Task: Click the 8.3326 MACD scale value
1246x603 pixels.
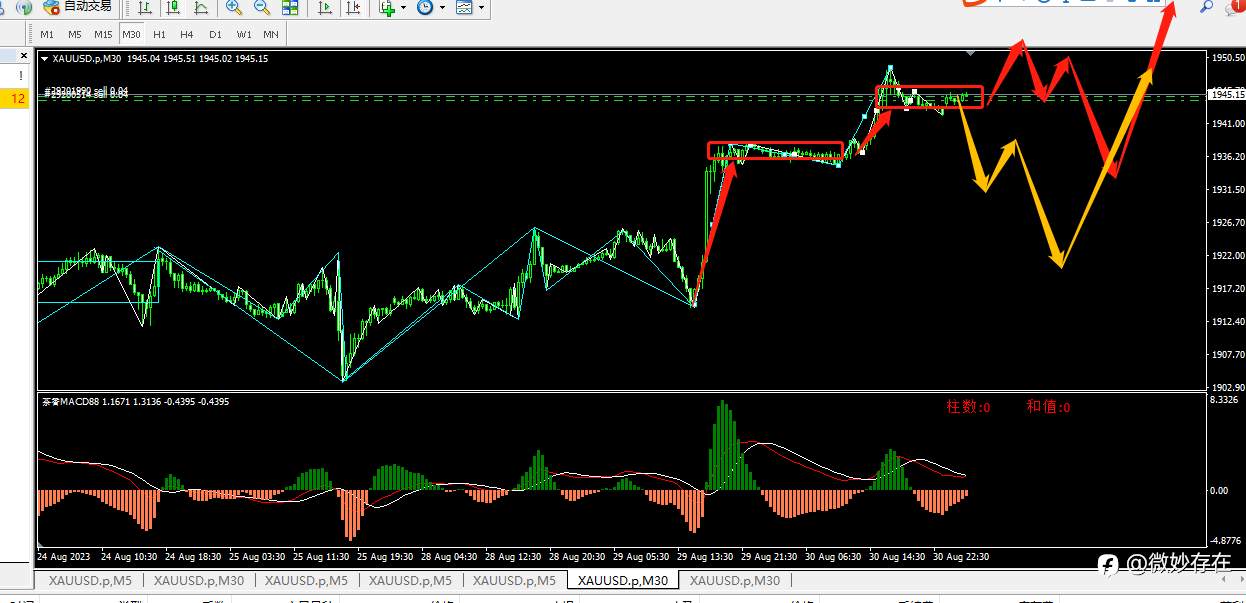Action: pyautogui.click(x=1224, y=400)
